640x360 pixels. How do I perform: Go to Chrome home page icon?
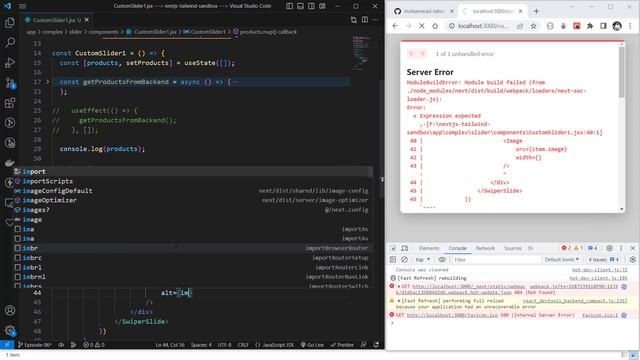pyautogui.click(x=435, y=26)
